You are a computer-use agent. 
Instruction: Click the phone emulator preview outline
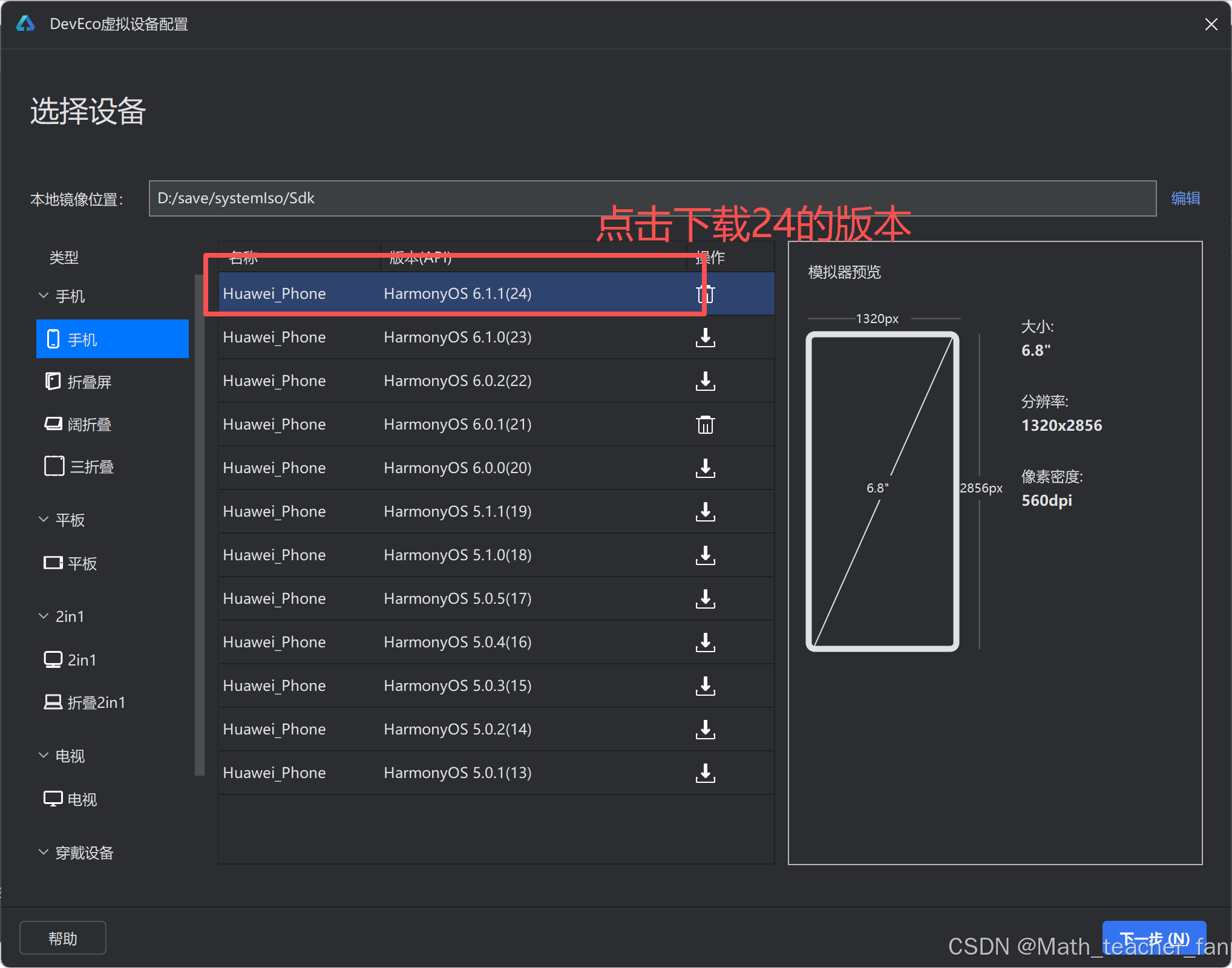tap(882, 491)
